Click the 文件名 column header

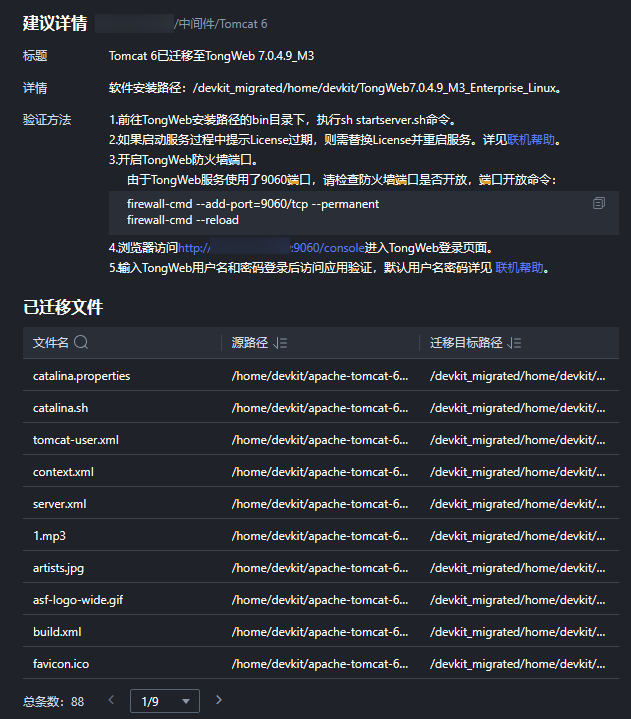[x=51, y=343]
